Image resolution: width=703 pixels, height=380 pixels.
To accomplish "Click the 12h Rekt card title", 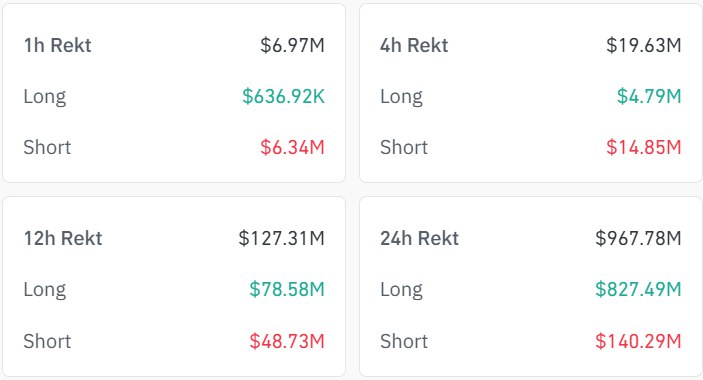I will pyautogui.click(x=63, y=238).
